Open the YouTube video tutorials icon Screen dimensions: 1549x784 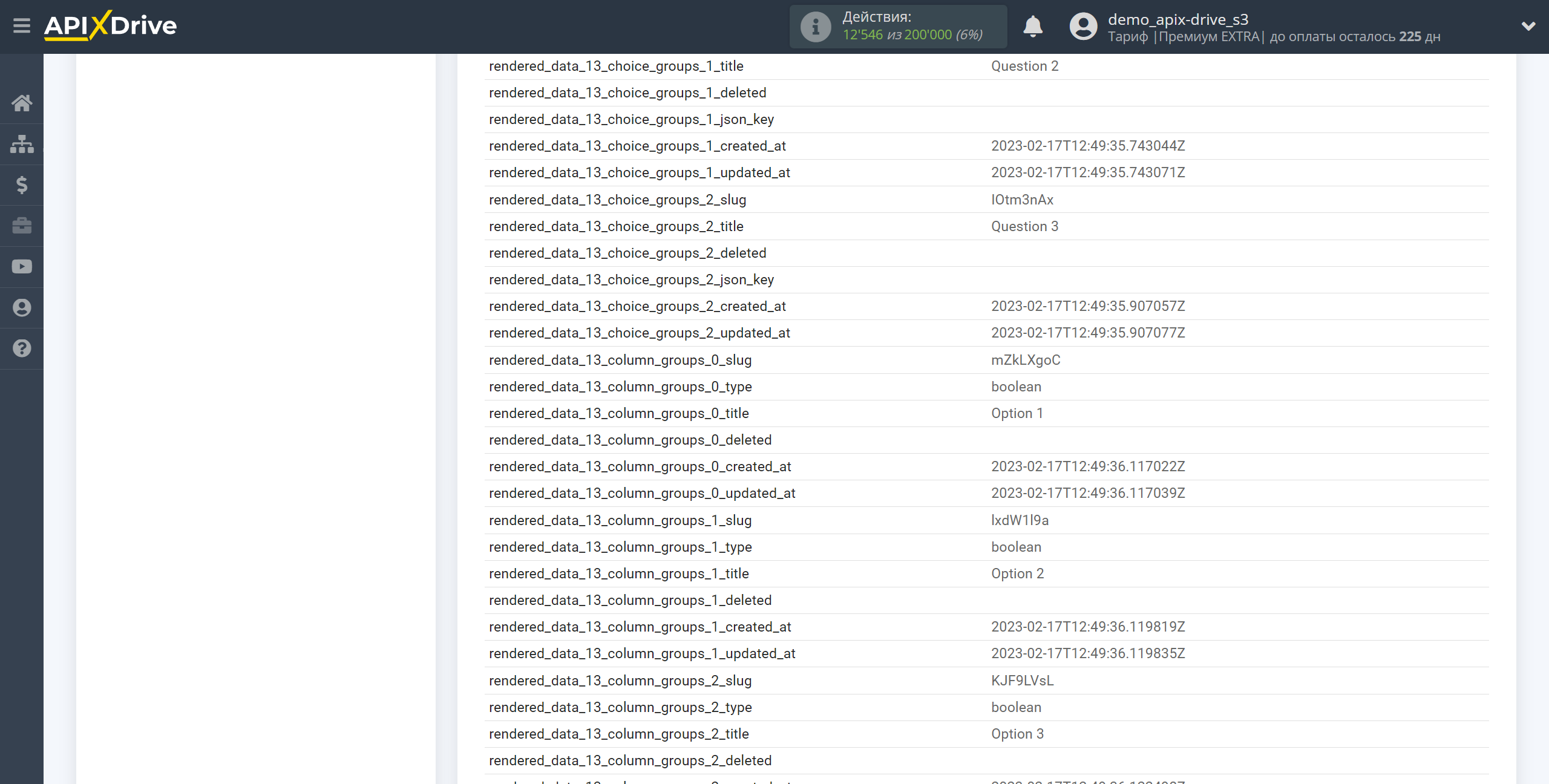(22, 267)
